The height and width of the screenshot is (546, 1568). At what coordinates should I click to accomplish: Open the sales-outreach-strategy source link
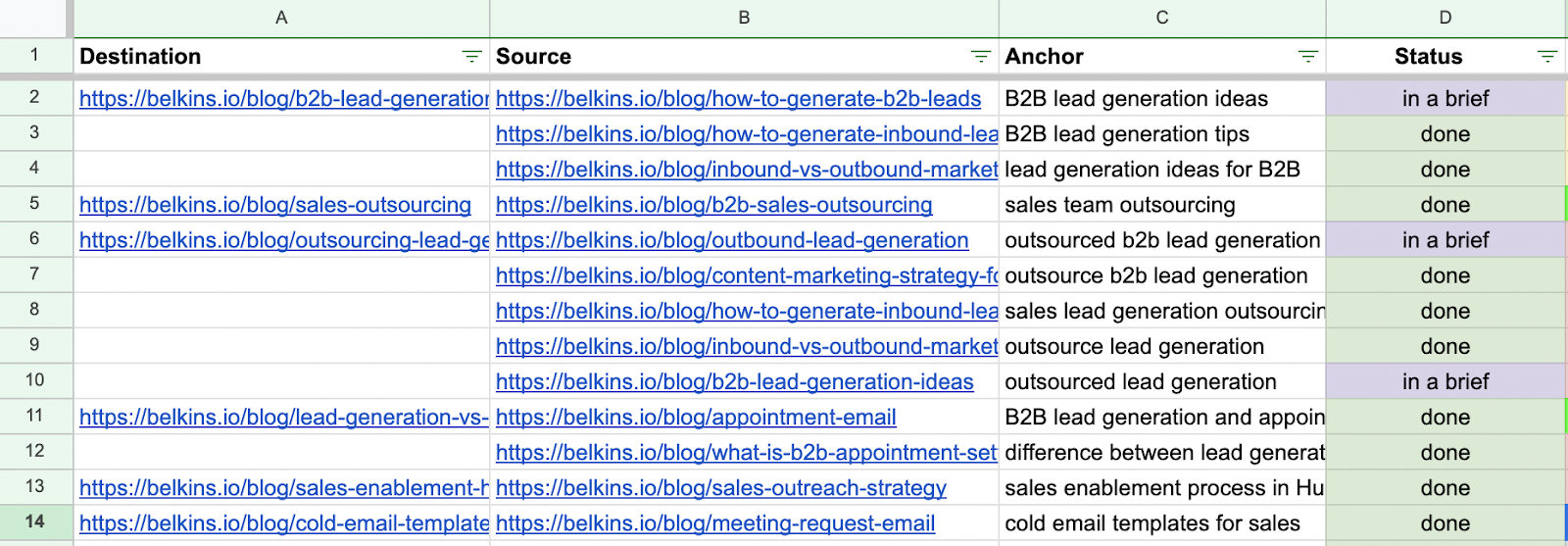click(x=720, y=488)
